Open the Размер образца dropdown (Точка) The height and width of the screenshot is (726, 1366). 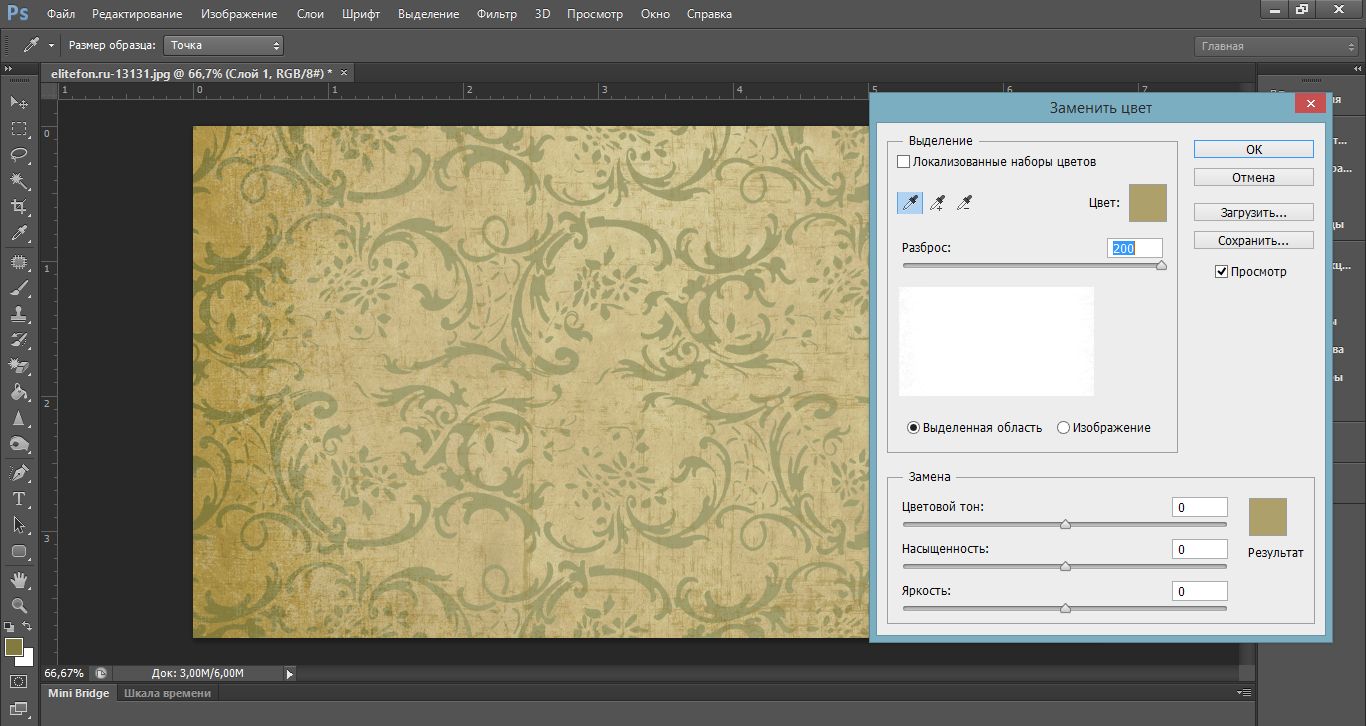223,45
